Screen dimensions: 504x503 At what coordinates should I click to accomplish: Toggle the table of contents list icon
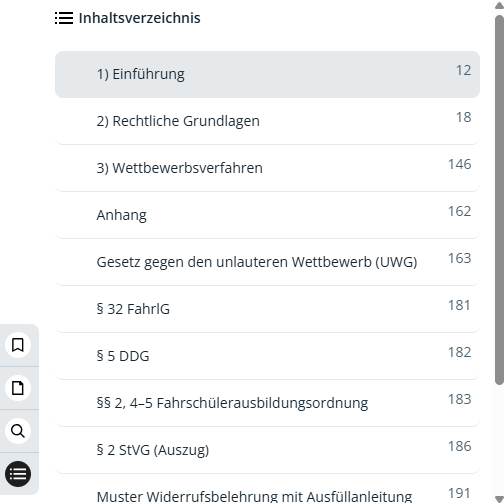(18, 474)
